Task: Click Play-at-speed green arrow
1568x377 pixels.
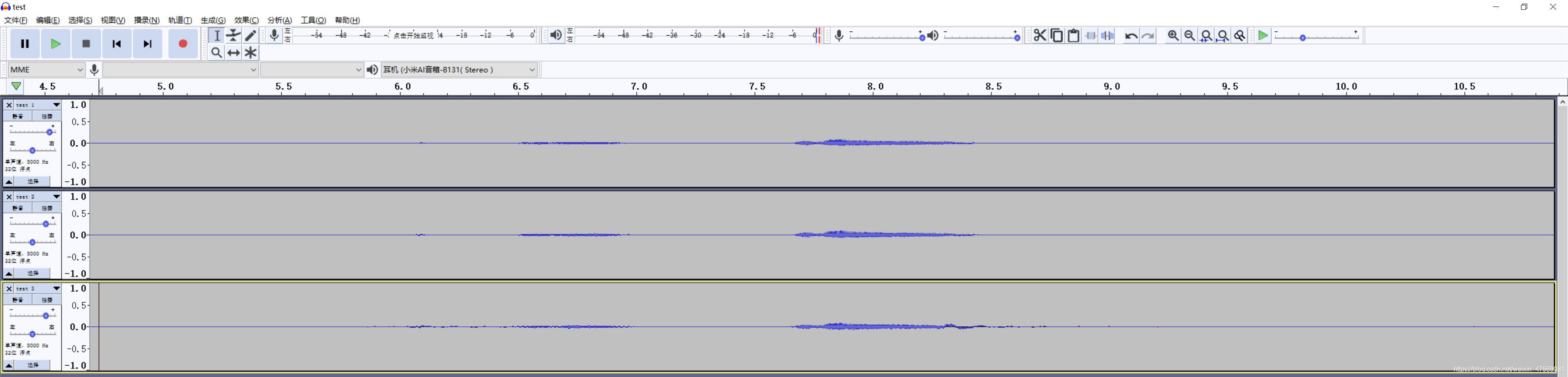Action: click(x=1263, y=36)
